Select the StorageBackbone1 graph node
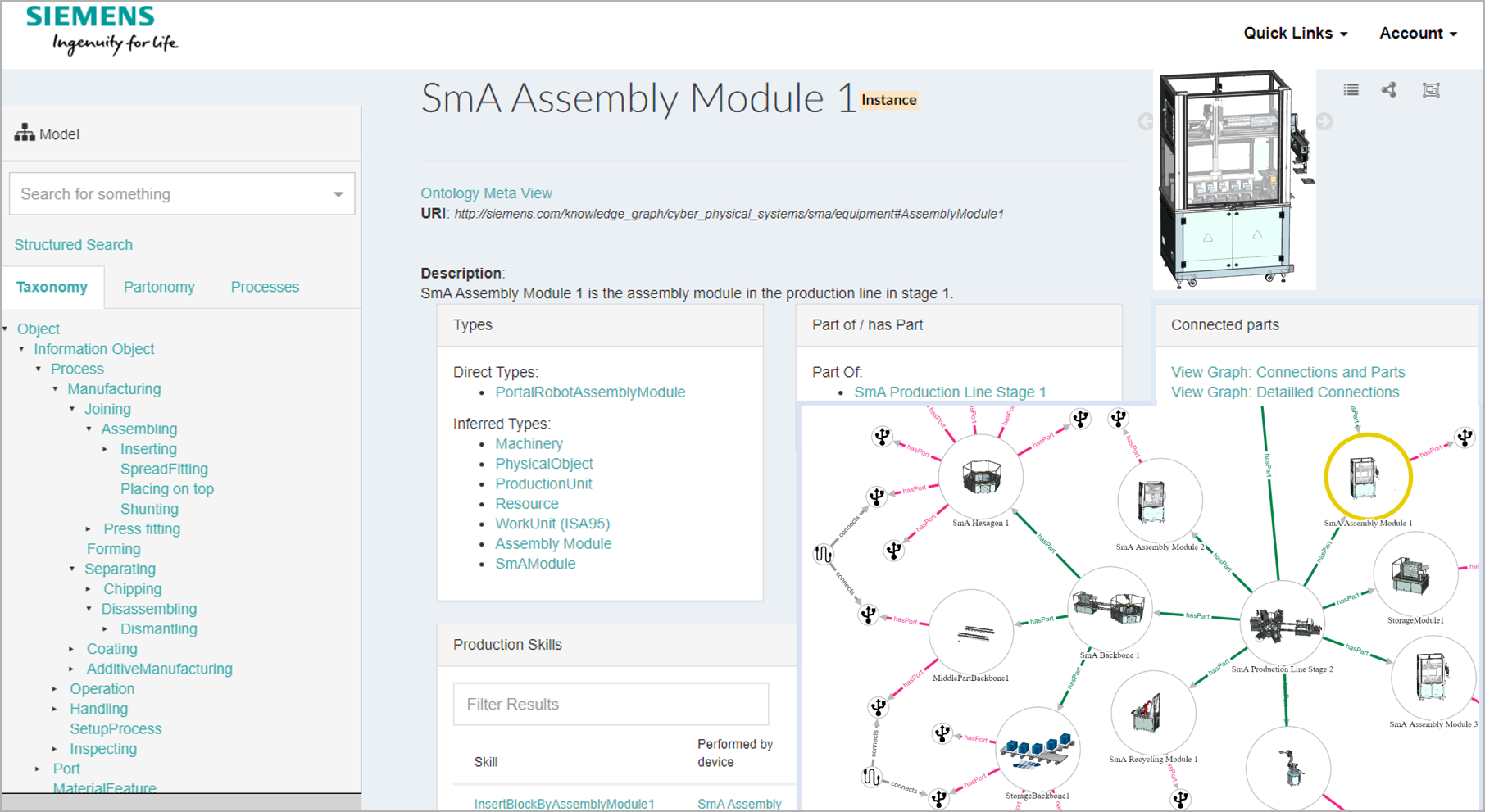 click(1038, 750)
